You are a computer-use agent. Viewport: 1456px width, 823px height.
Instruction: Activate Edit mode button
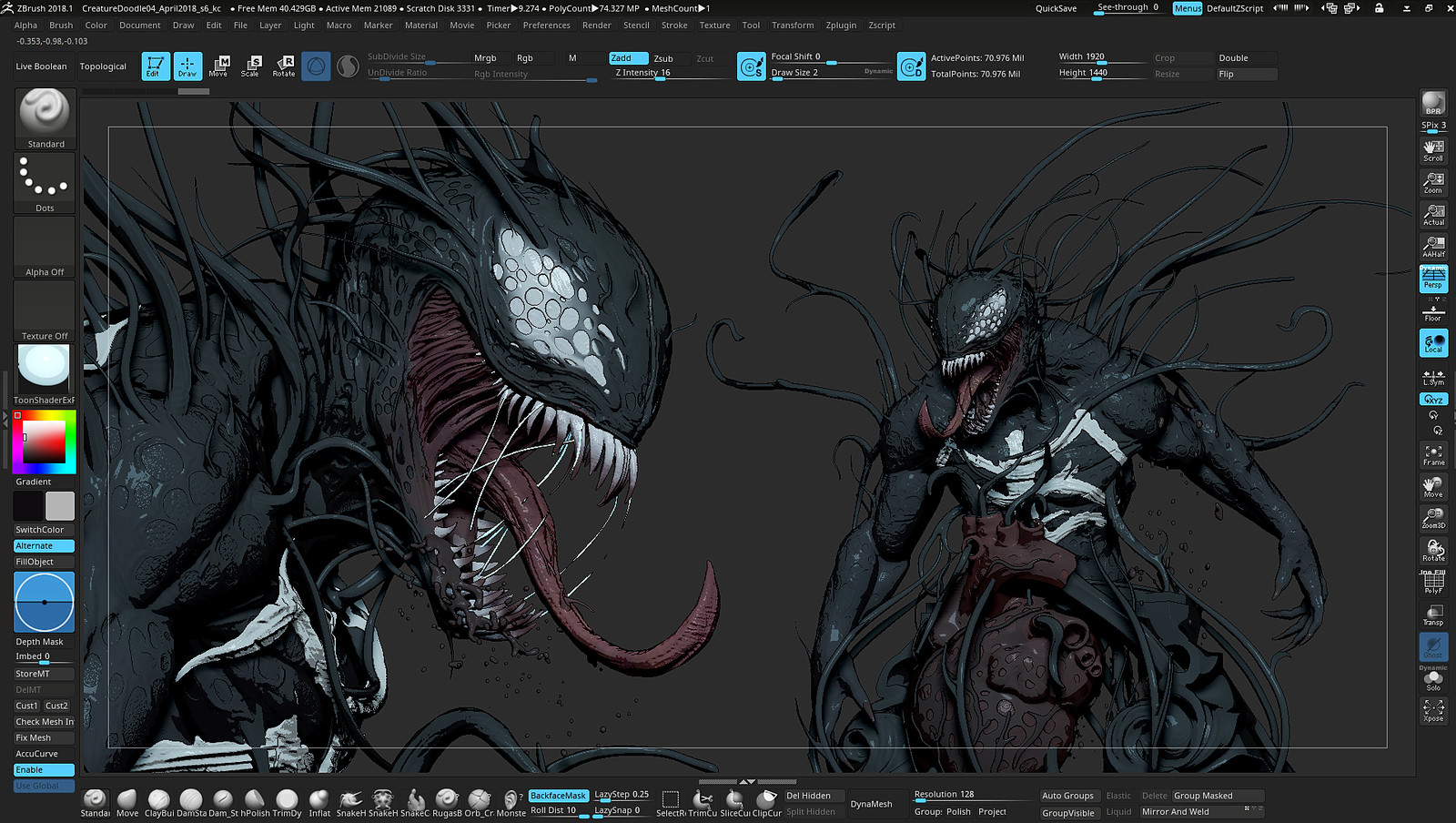point(156,66)
